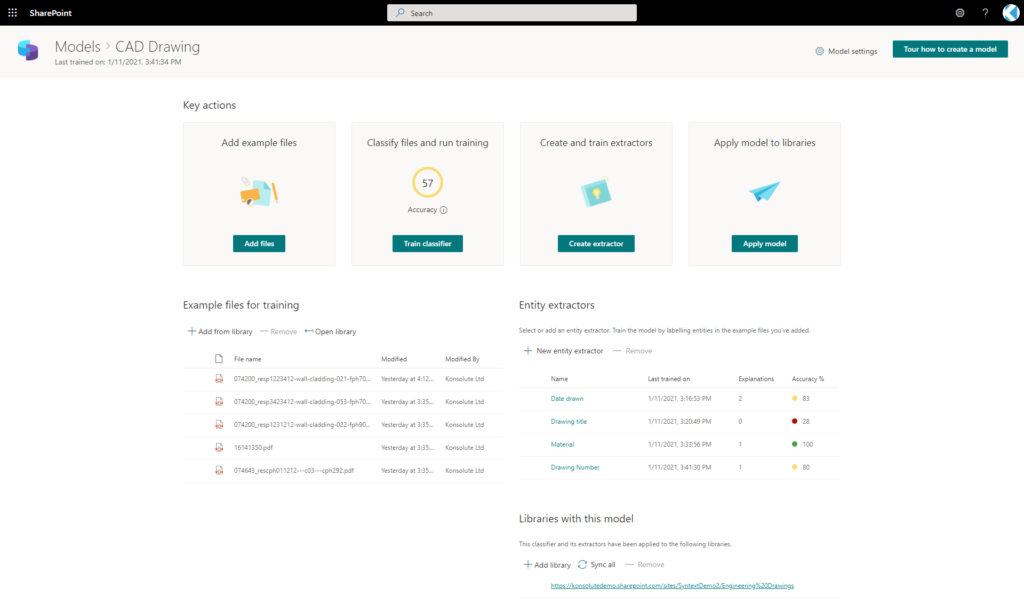1024x606 pixels.
Task: Start training with the Train classifier button
Action: point(427,243)
